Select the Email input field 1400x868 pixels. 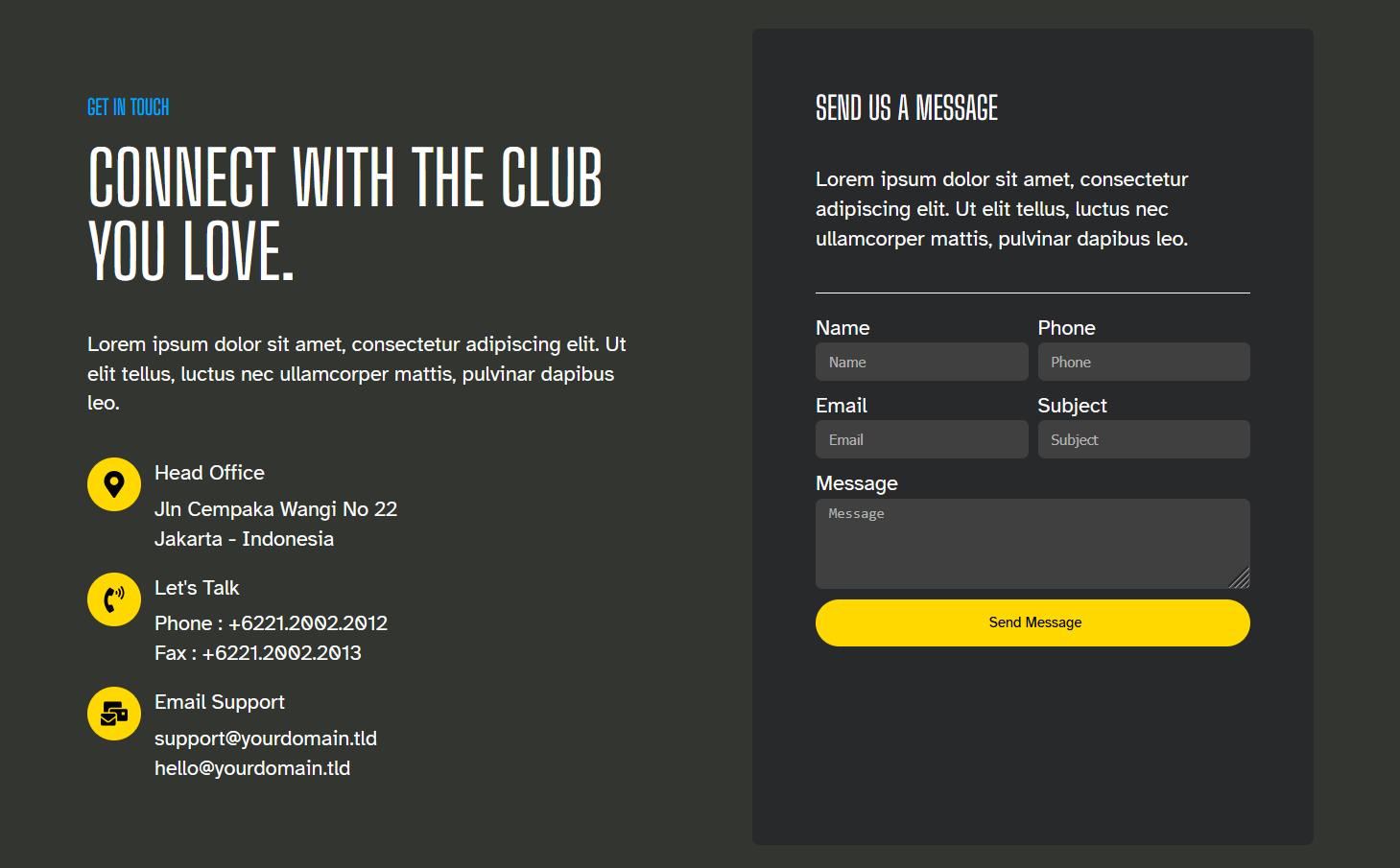click(x=921, y=440)
